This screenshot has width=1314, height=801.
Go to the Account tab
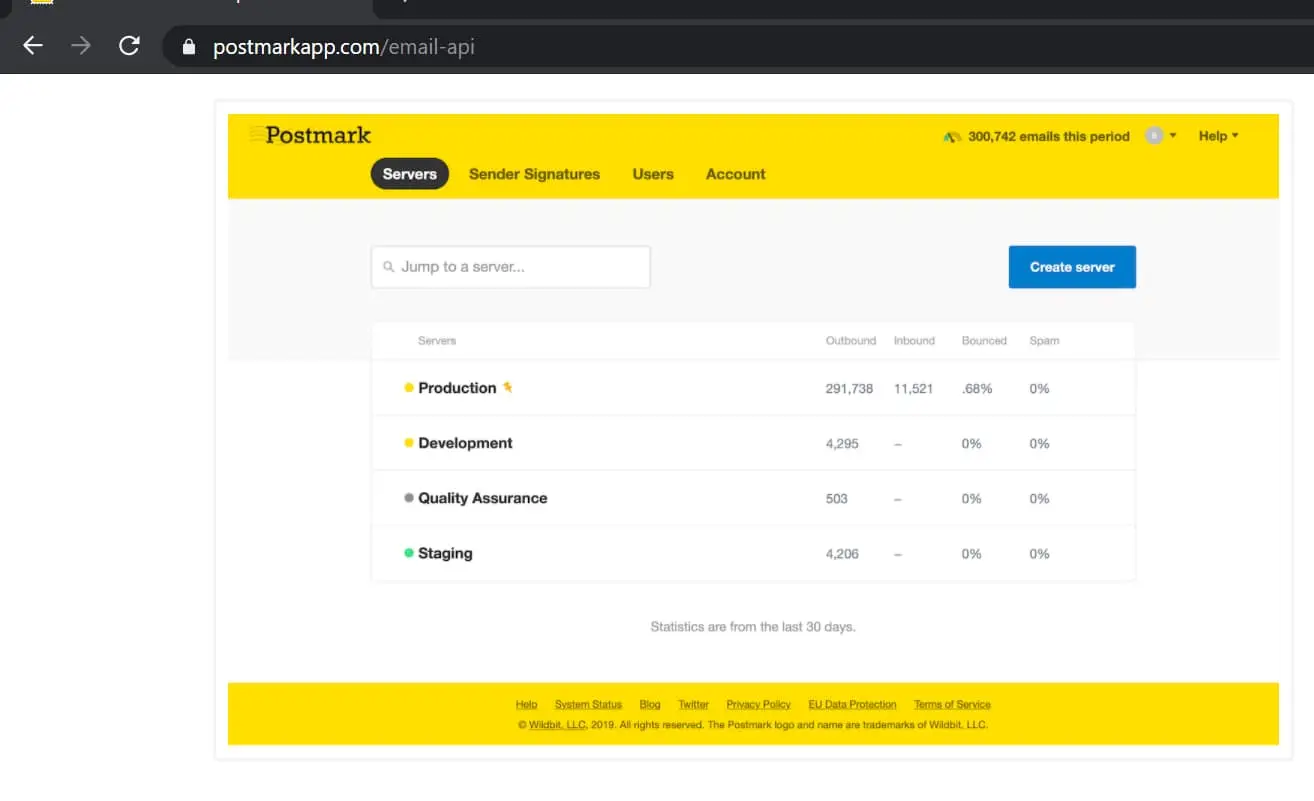tap(736, 174)
